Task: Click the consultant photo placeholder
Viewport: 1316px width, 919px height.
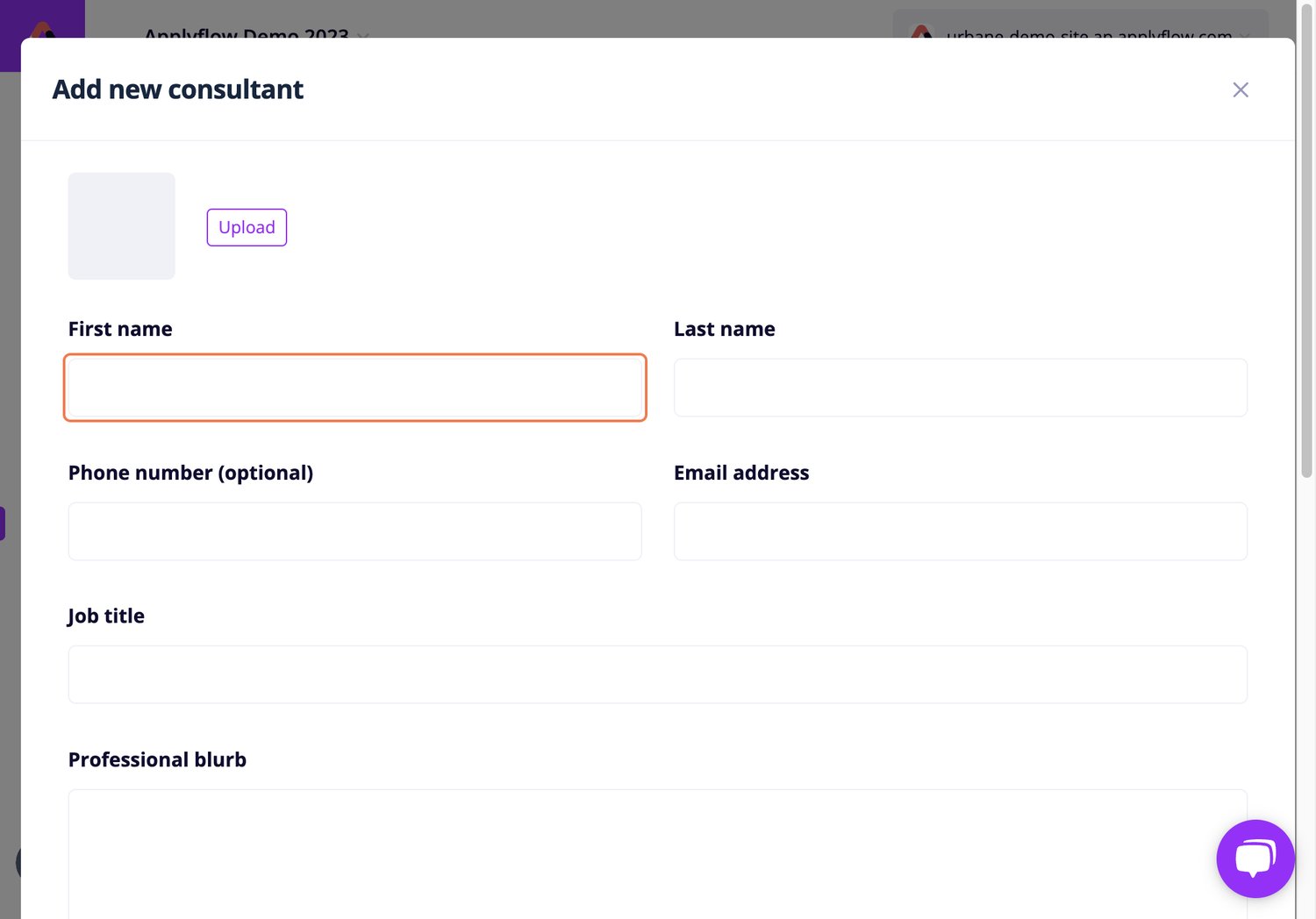Action: [122, 226]
